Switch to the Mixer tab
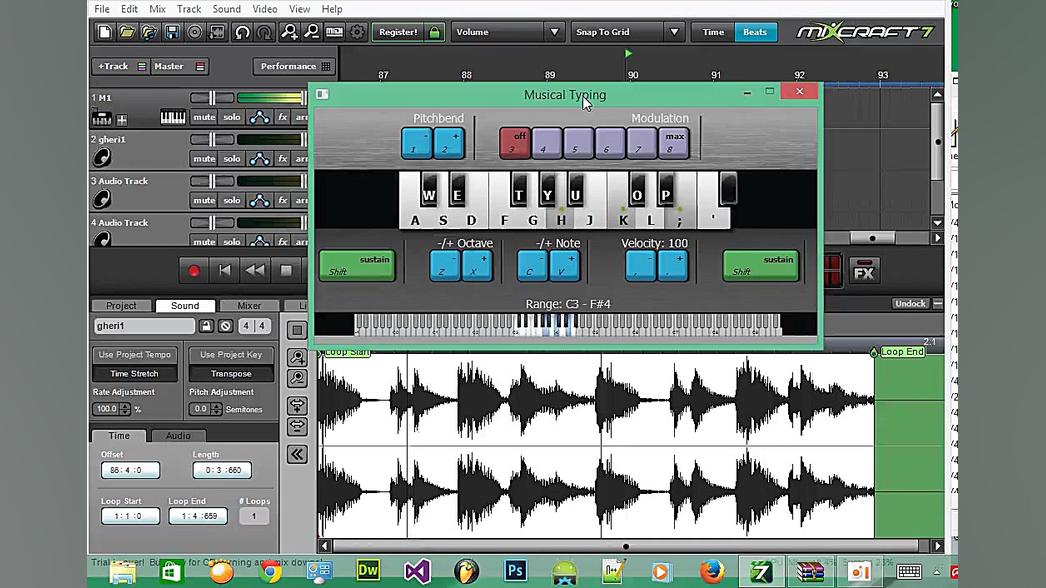The image size is (1046, 588). point(249,306)
